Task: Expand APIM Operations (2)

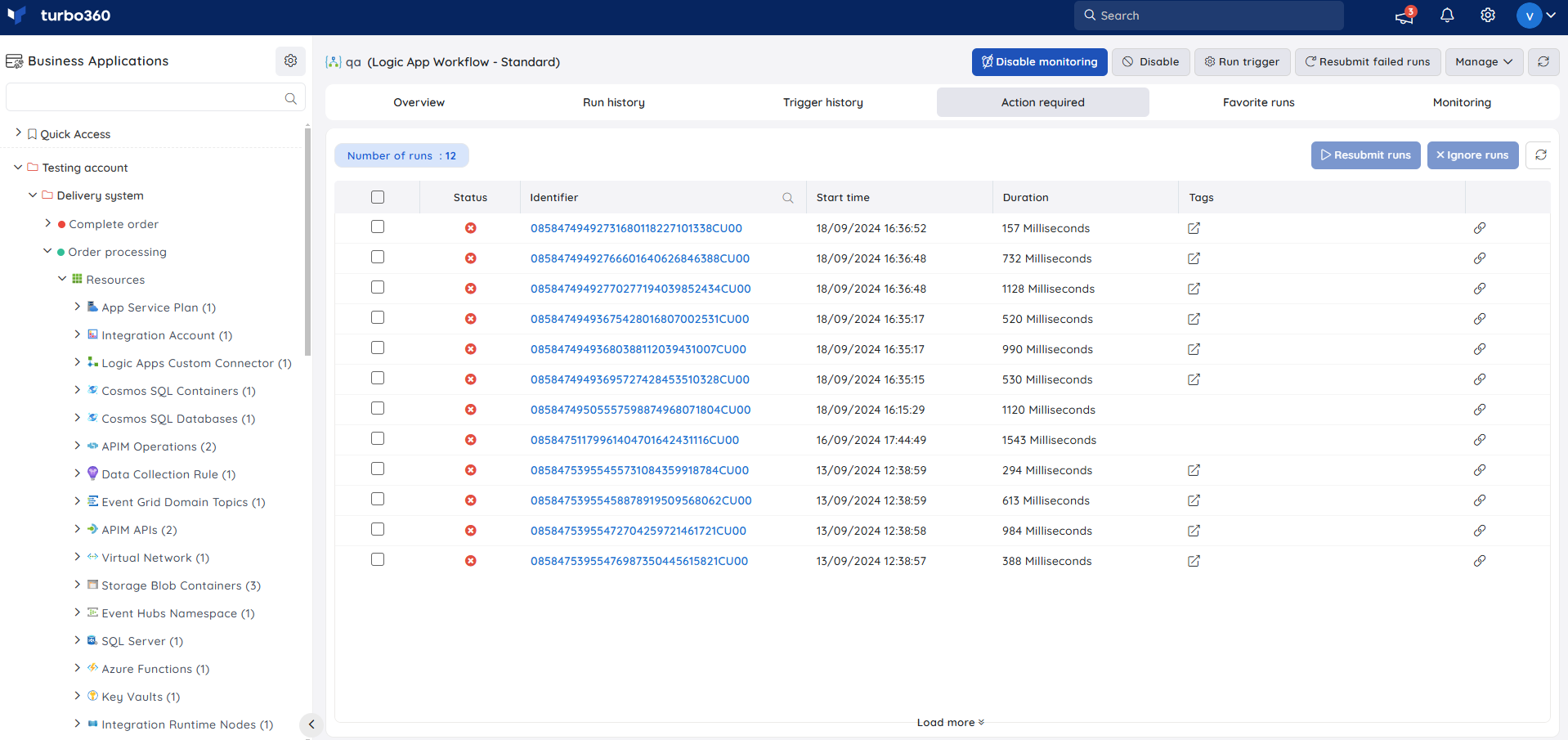Action: [x=77, y=446]
